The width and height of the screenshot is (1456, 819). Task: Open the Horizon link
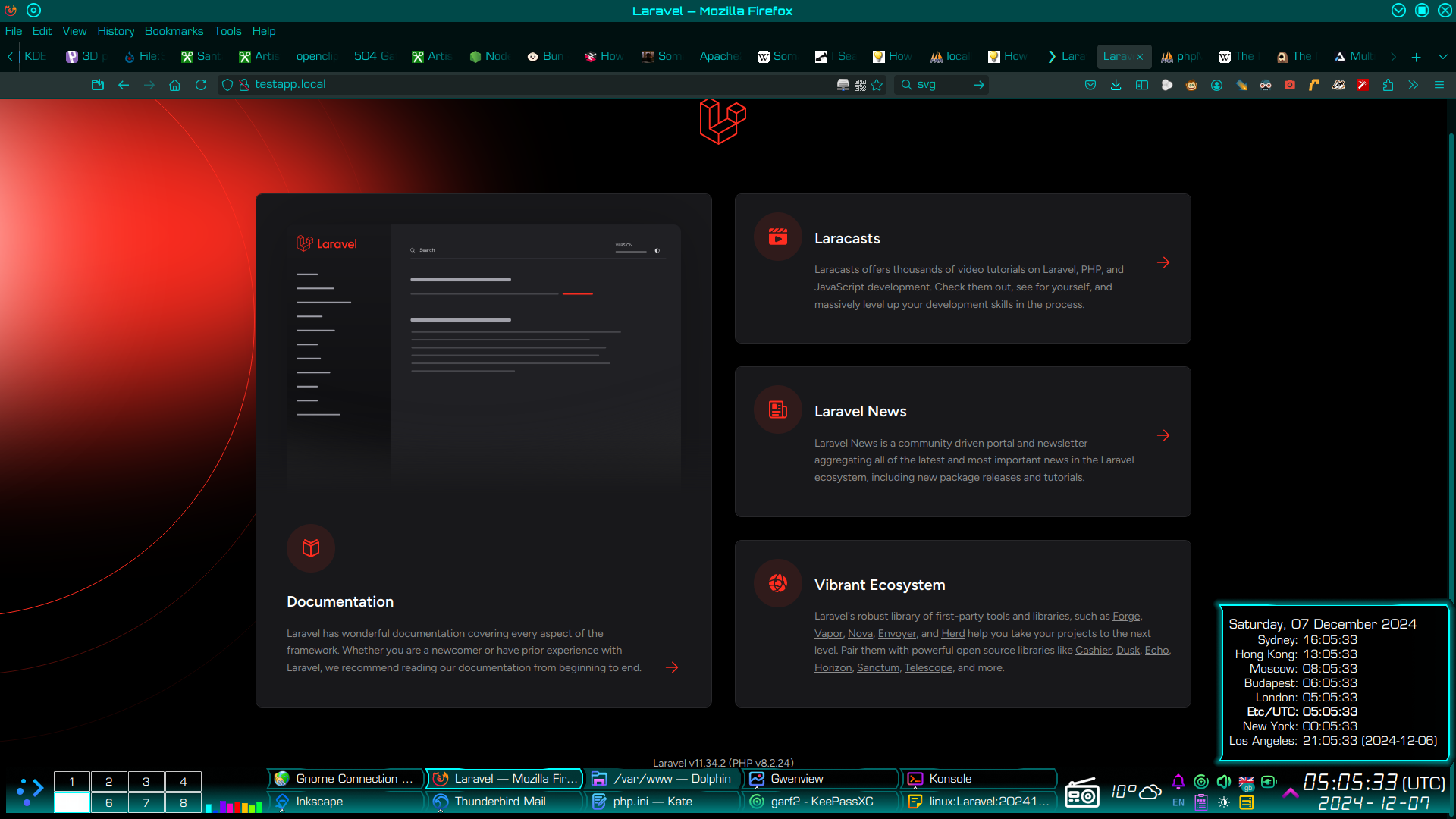[x=833, y=667]
